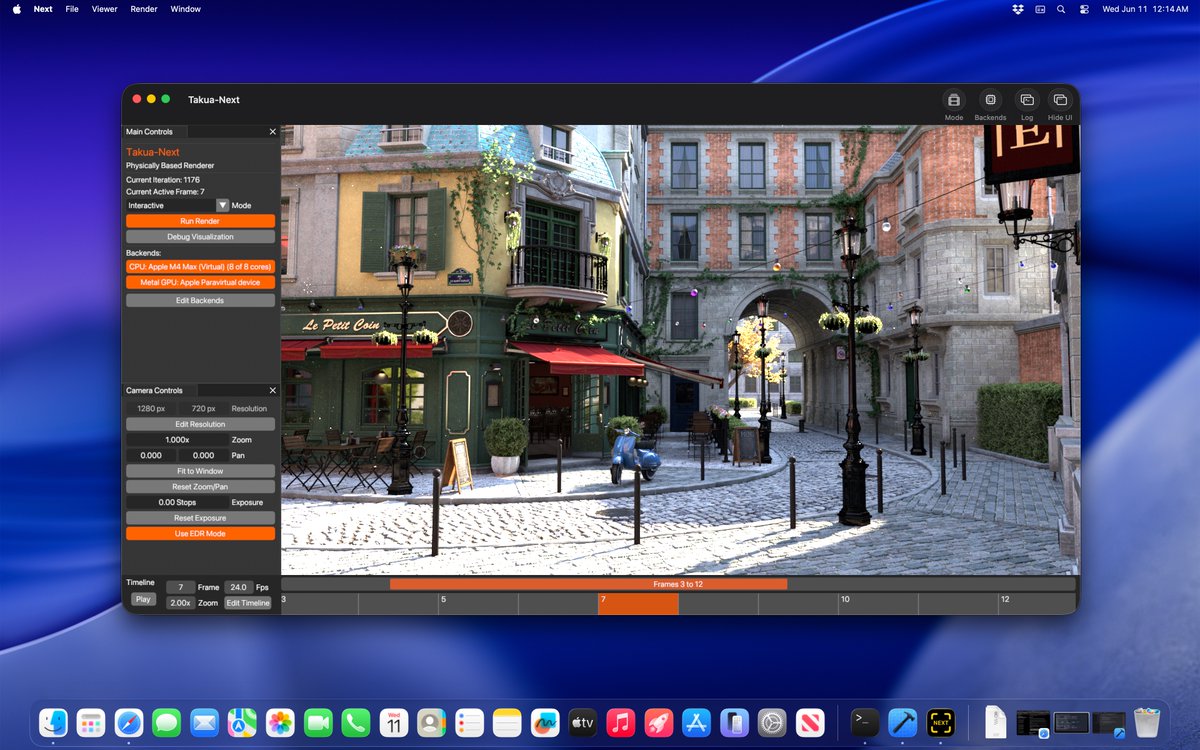Viewport: 1200px width, 750px height.
Task: Open Finder from the Dock
Action: (53, 722)
